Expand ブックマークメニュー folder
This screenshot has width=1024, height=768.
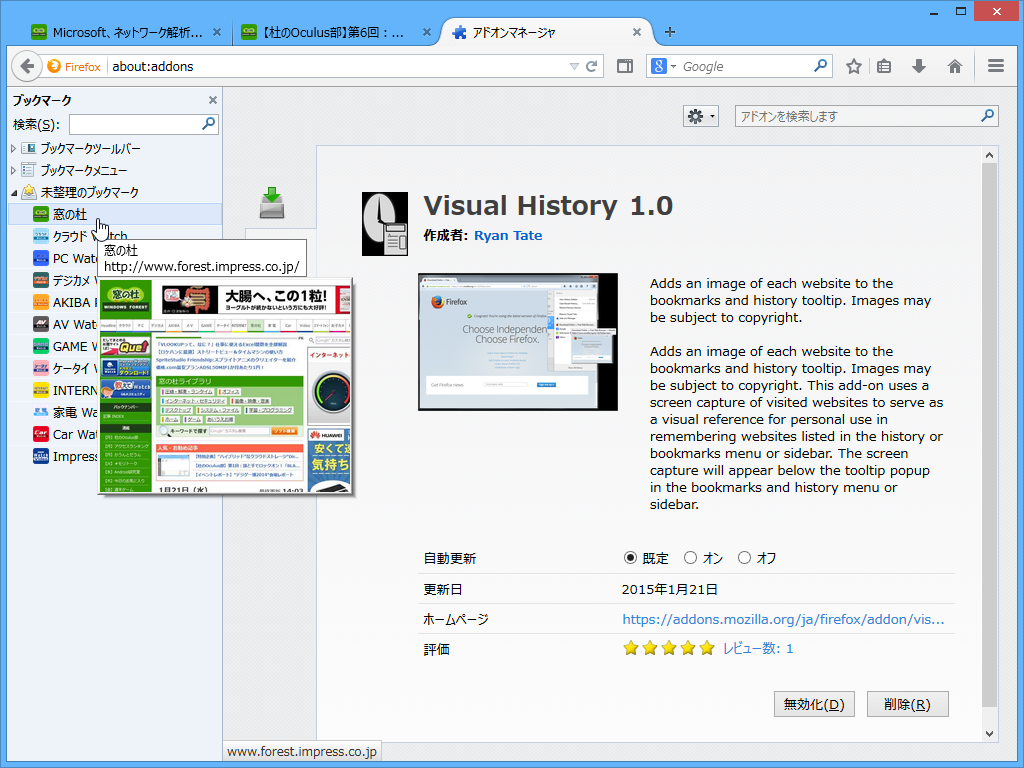pyautogui.click(x=14, y=170)
